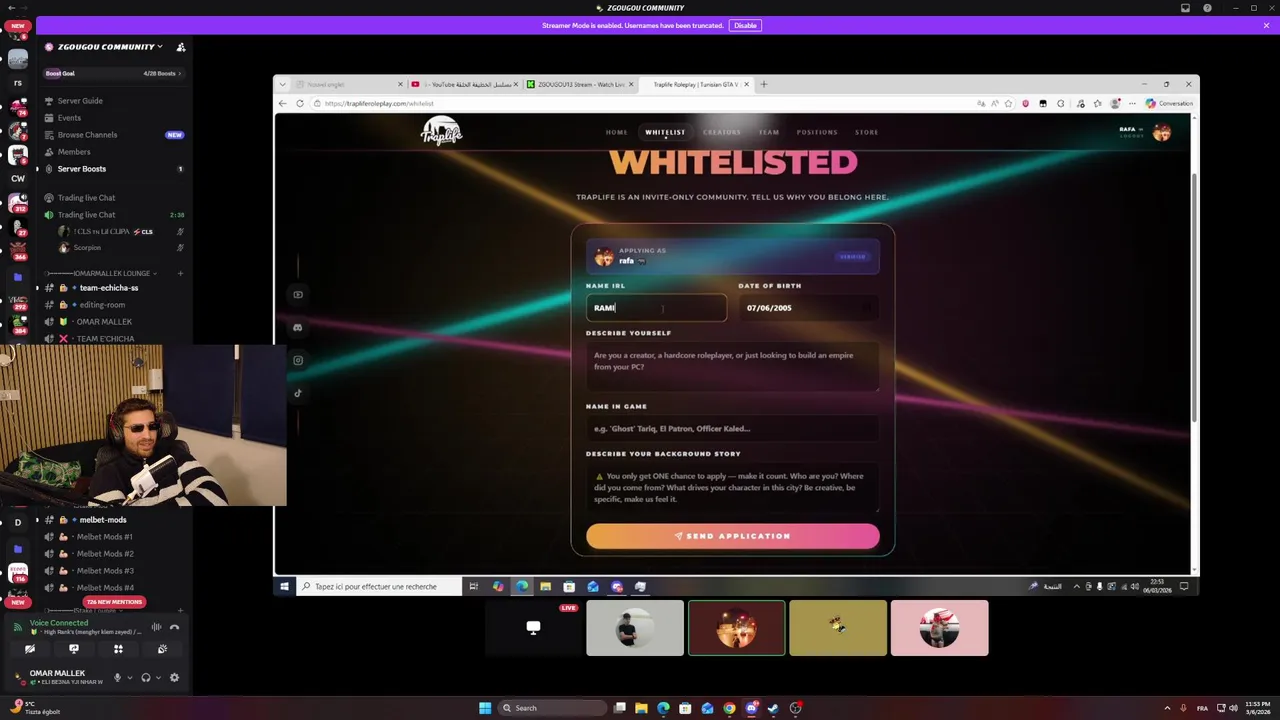
Task: Dismiss Streamer Mode banner
Action: (x=1266, y=25)
